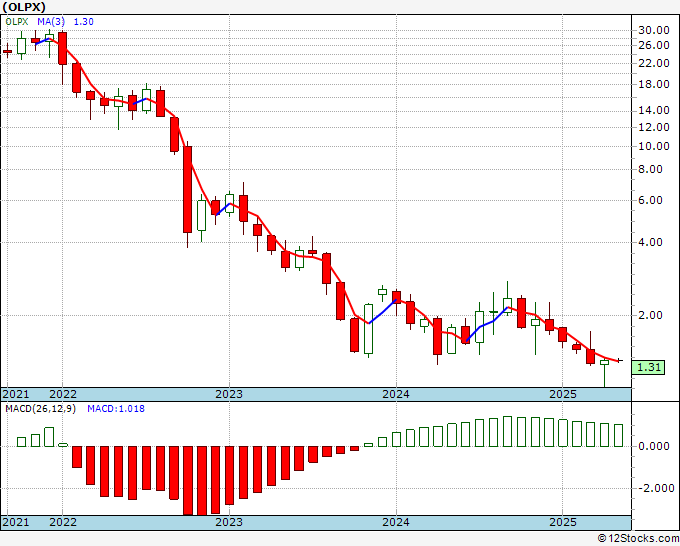Click the 2024 label on price time axis
680x546 pixels.
click(x=396, y=394)
